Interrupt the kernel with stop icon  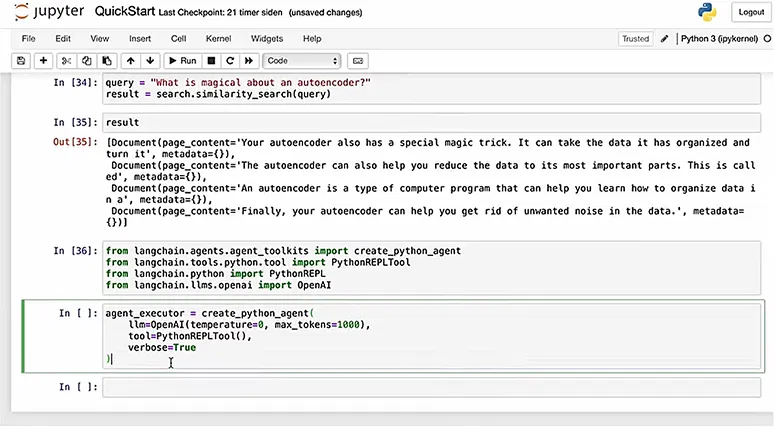click(212, 61)
